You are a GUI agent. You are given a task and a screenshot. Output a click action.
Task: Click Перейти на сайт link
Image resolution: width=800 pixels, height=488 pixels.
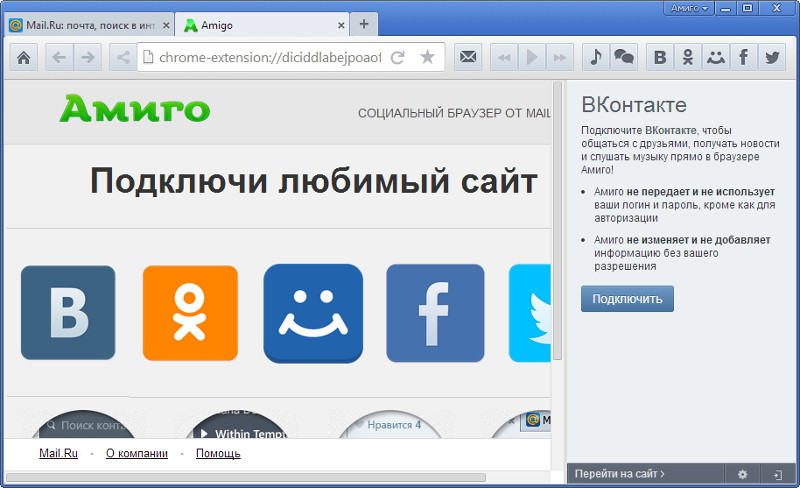click(x=622, y=474)
